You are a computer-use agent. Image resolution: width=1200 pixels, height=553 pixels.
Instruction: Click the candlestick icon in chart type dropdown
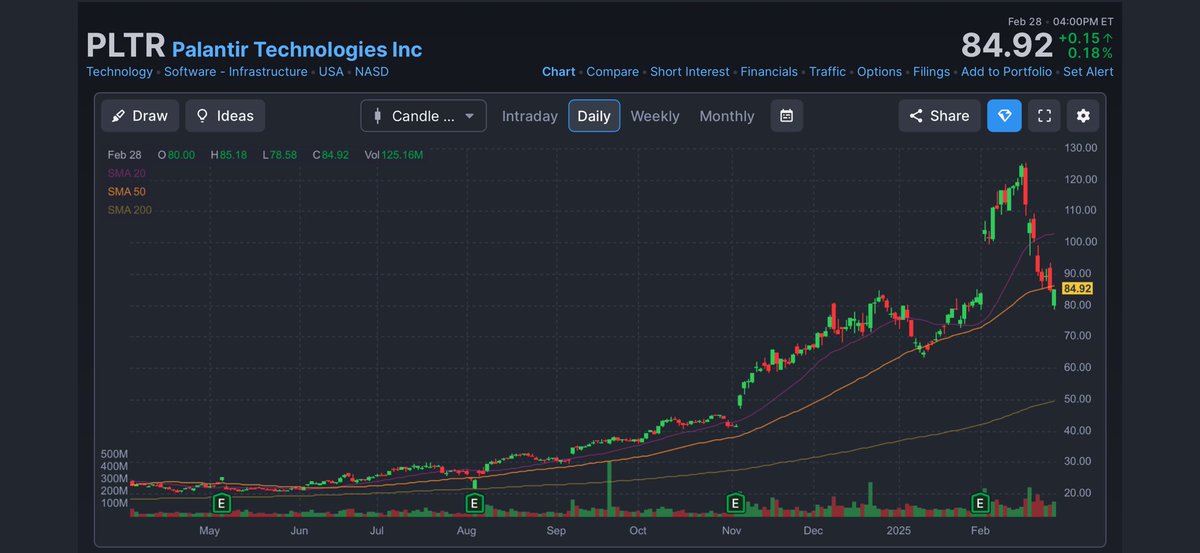[378, 116]
